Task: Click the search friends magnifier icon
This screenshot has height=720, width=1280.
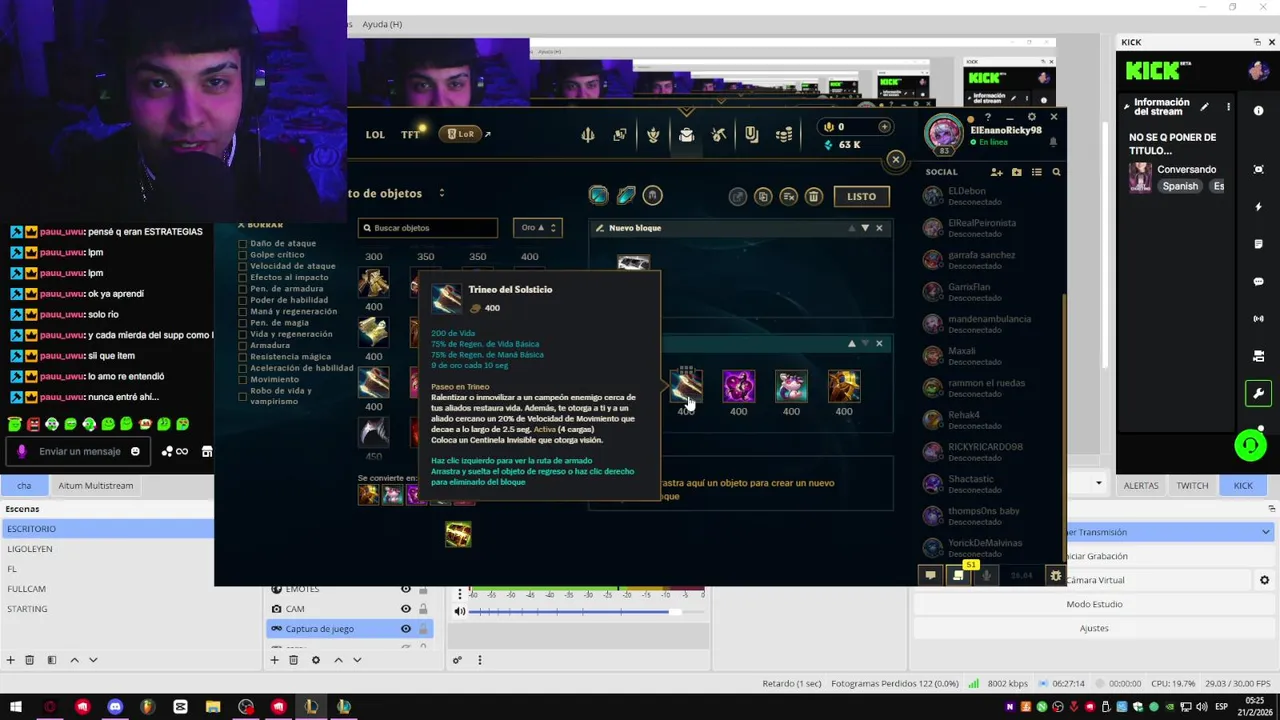Action: click(1056, 172)
